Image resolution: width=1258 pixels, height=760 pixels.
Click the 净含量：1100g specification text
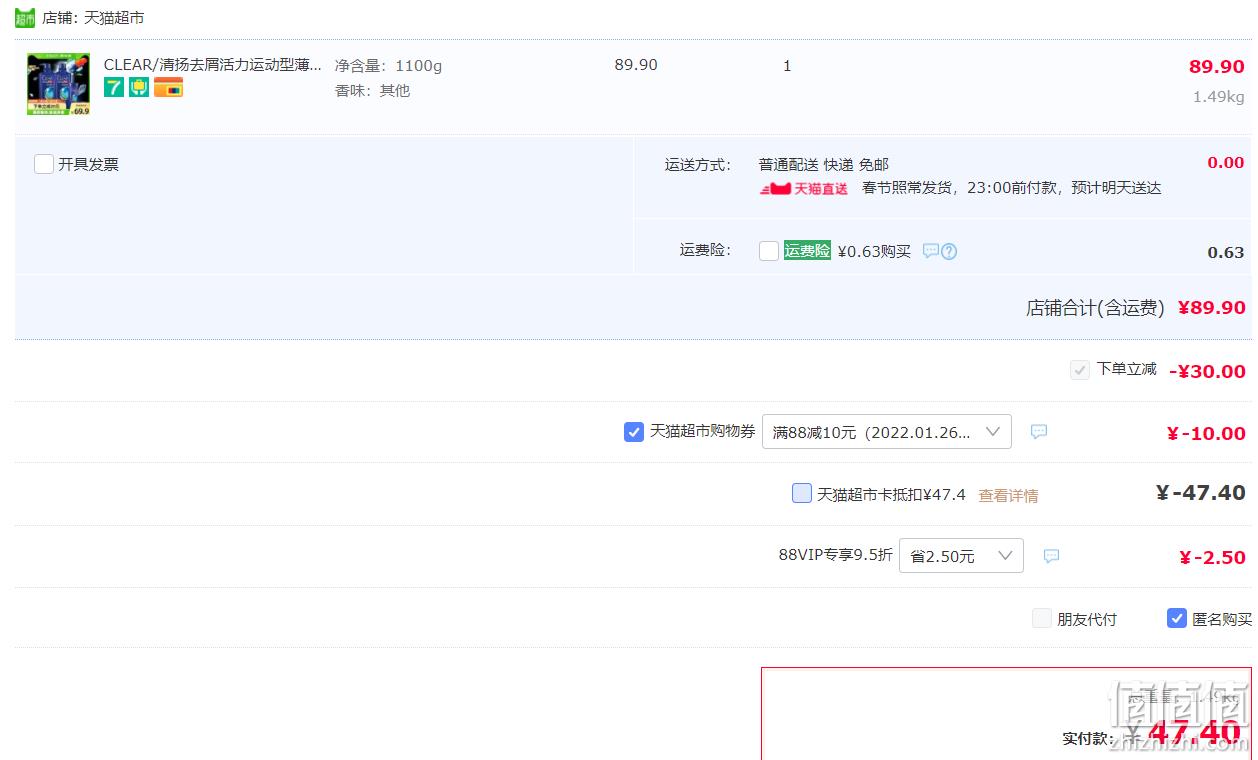[388, 66]
